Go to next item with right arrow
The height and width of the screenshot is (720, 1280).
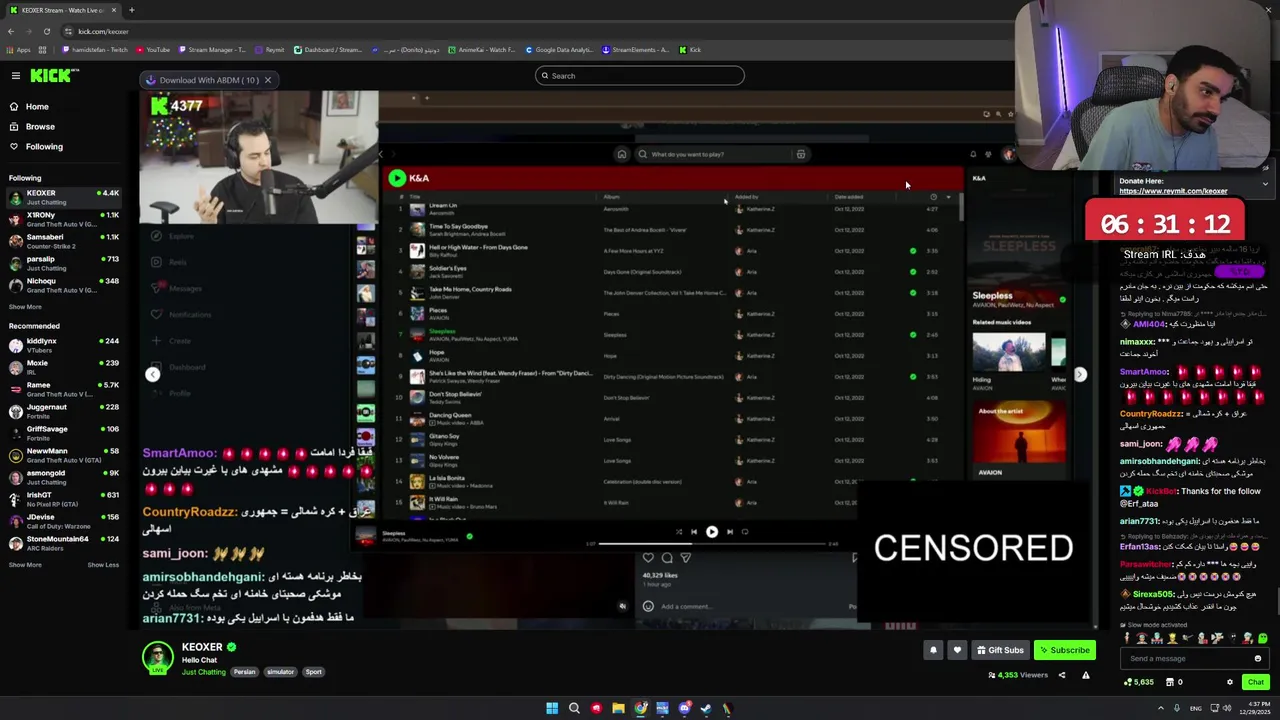(1080, 374)
